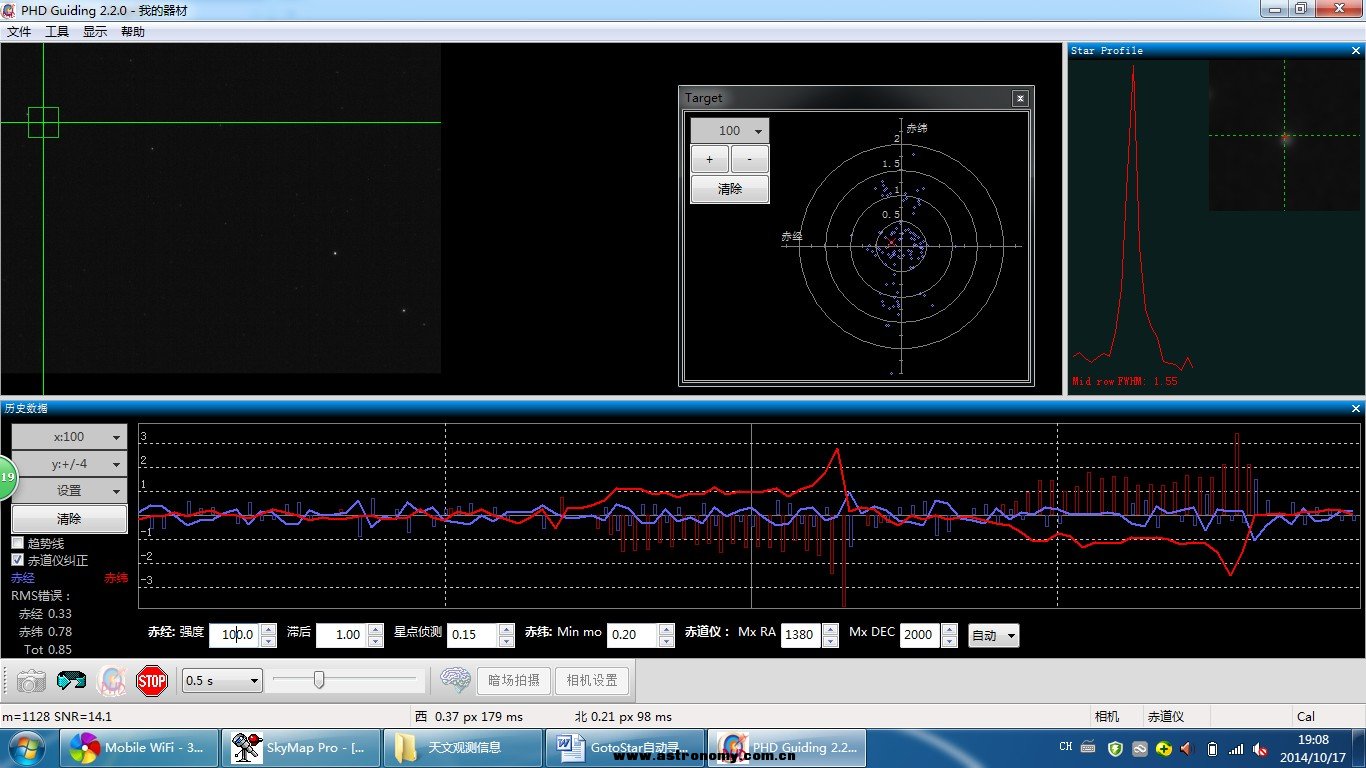The width and height of the screenshot is (1366, 768).
Task: Click the CH input language indicator
Action: (x=1066, y=747)
